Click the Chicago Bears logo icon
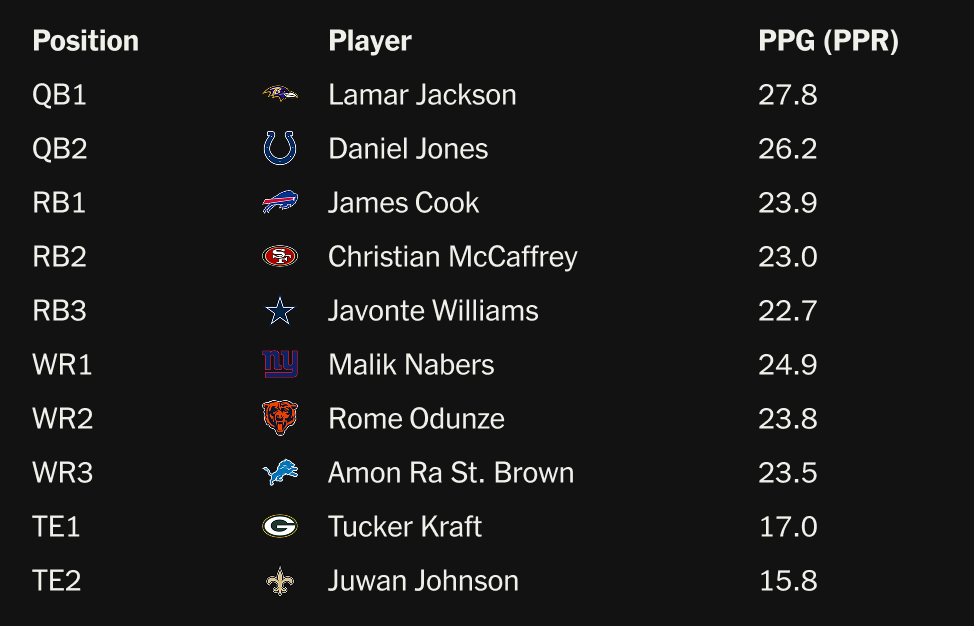This screenshot has height=626, width=974. coord(280,418)
